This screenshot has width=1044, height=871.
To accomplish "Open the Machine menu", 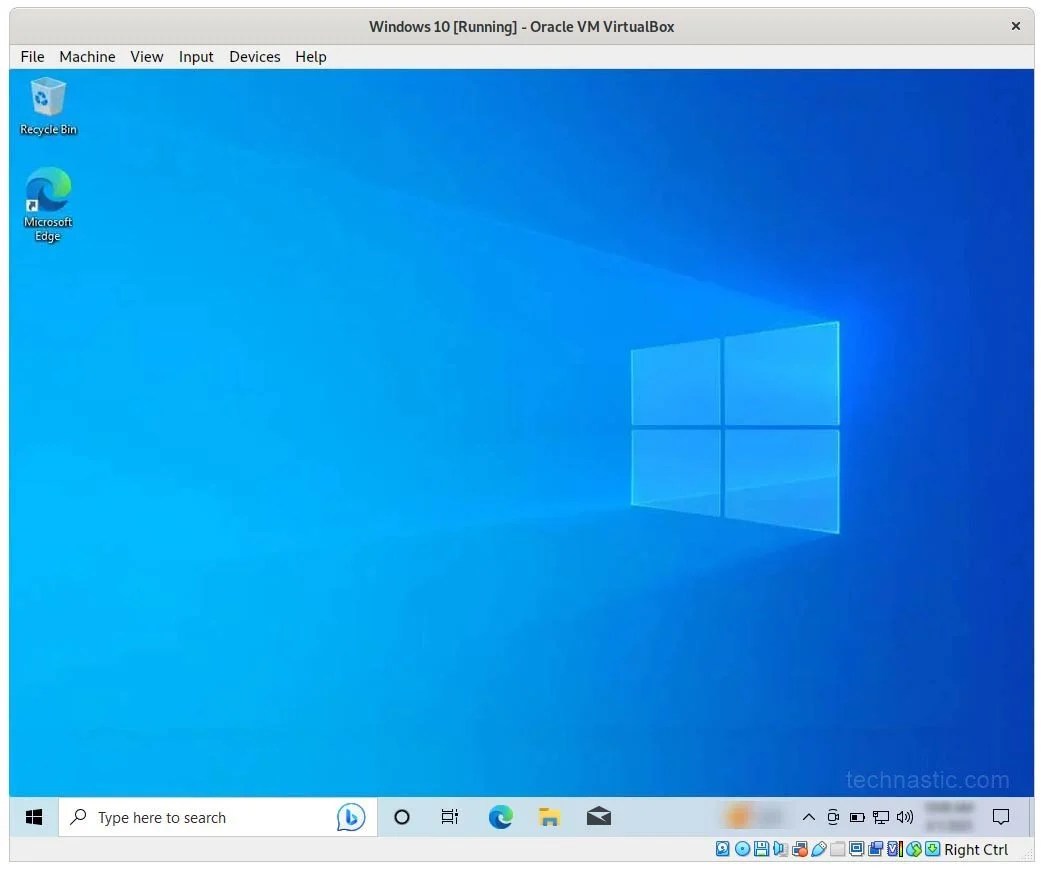I will 87,57.
